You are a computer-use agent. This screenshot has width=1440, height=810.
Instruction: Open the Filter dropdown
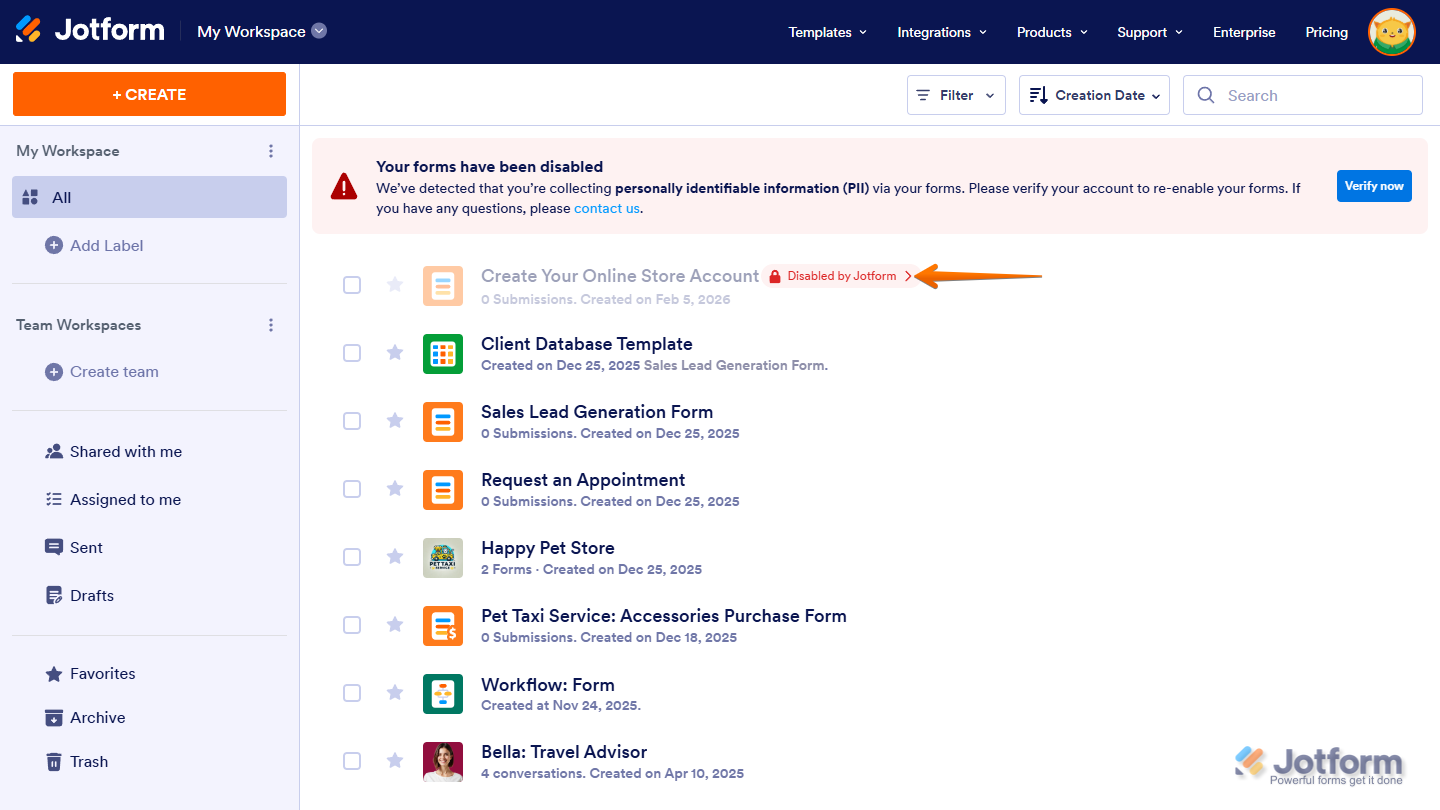956,94
